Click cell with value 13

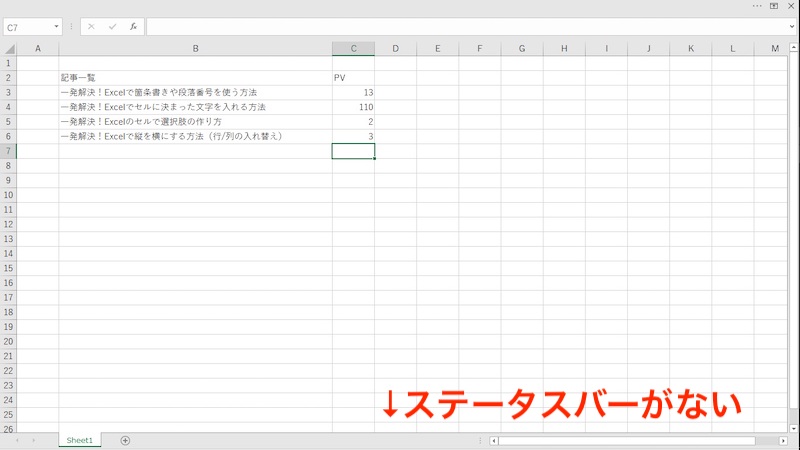click(353, 92)
